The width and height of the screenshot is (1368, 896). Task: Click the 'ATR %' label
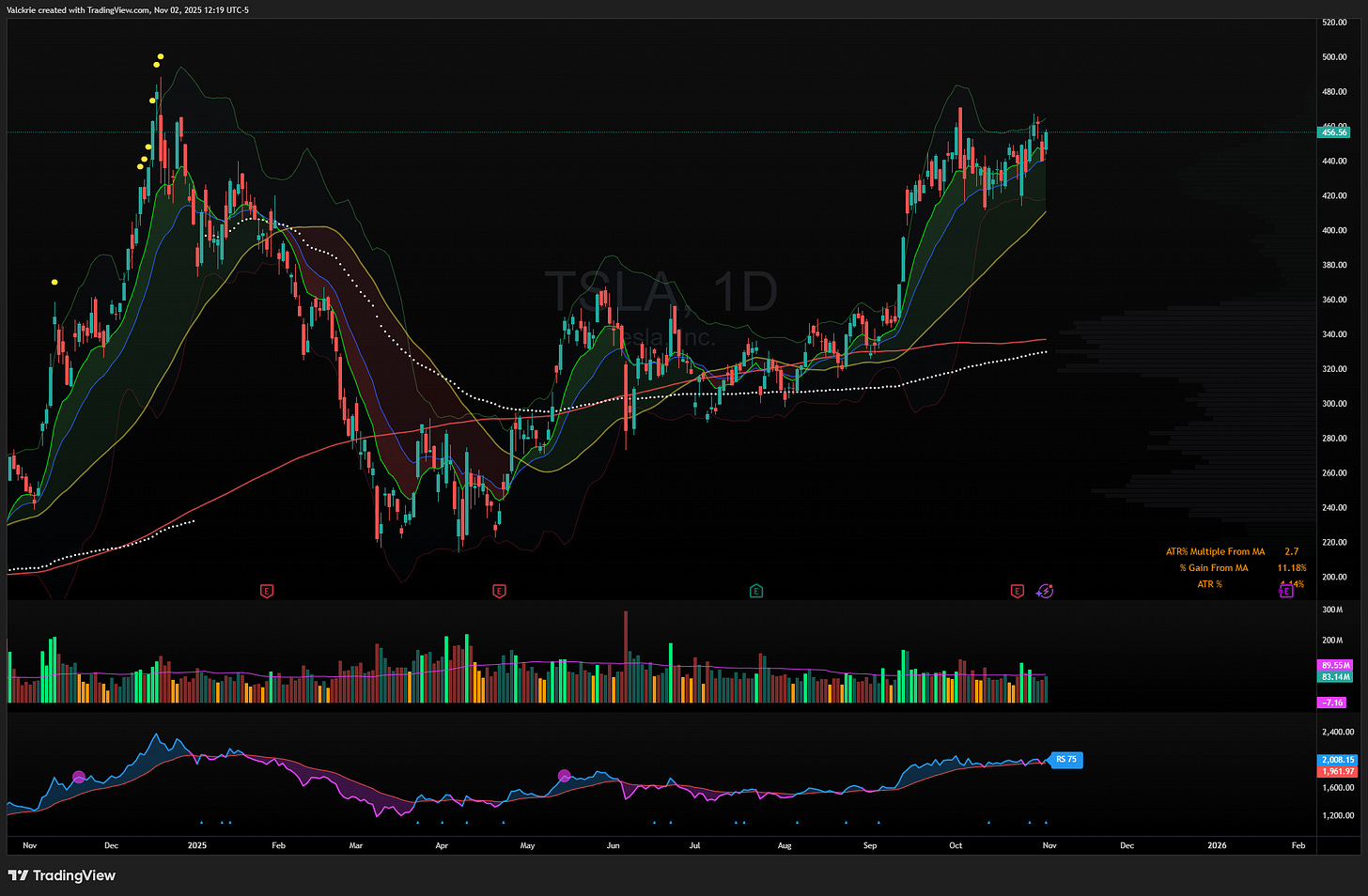click(1209, 584)
